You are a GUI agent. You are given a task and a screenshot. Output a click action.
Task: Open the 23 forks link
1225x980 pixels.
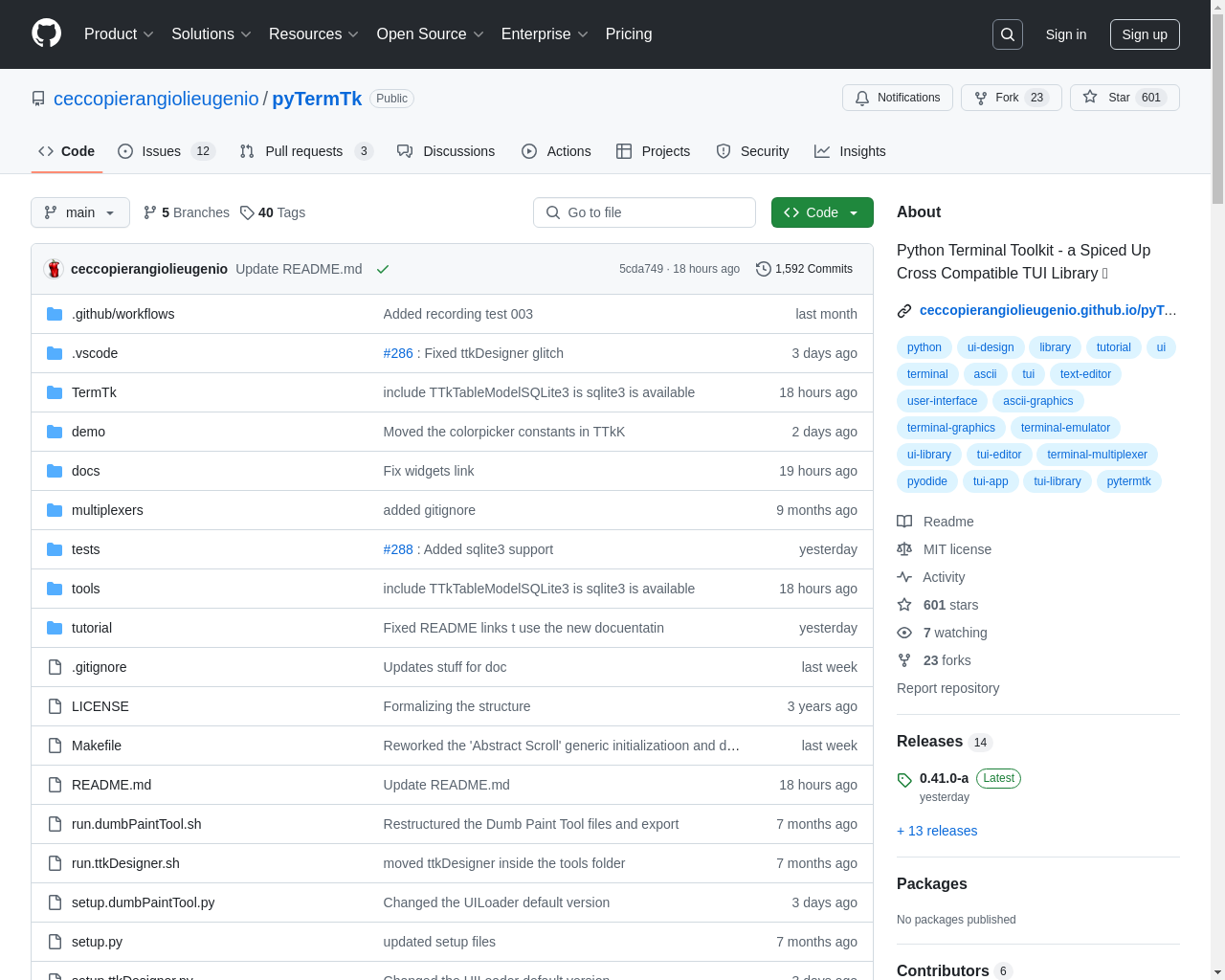coord(933,660)
